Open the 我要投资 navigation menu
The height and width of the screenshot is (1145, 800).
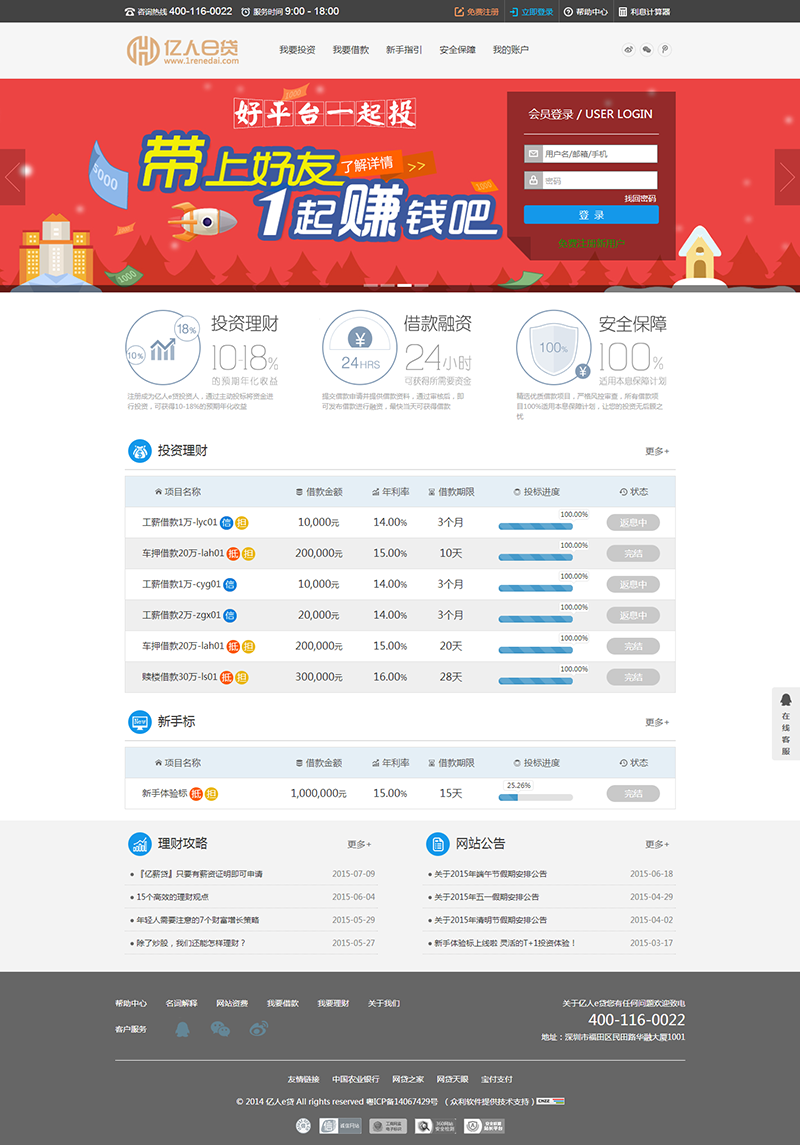[297, 50]
